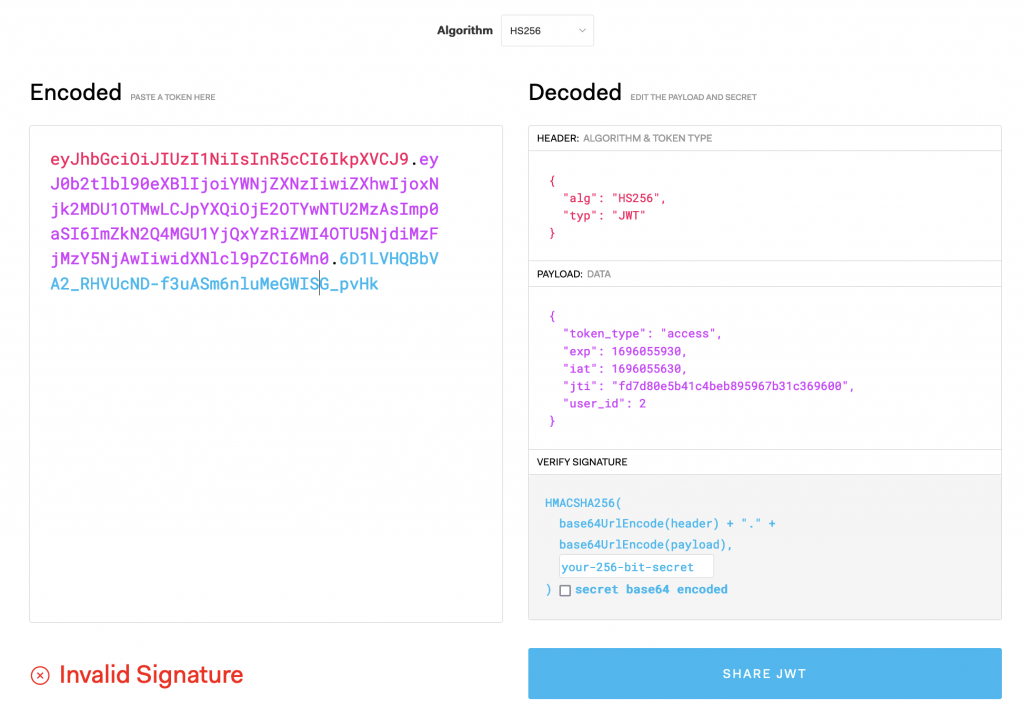1024x717 pixels.
Task: Select the PAYLOAD: DATA section label
Action: click(573, 274)
